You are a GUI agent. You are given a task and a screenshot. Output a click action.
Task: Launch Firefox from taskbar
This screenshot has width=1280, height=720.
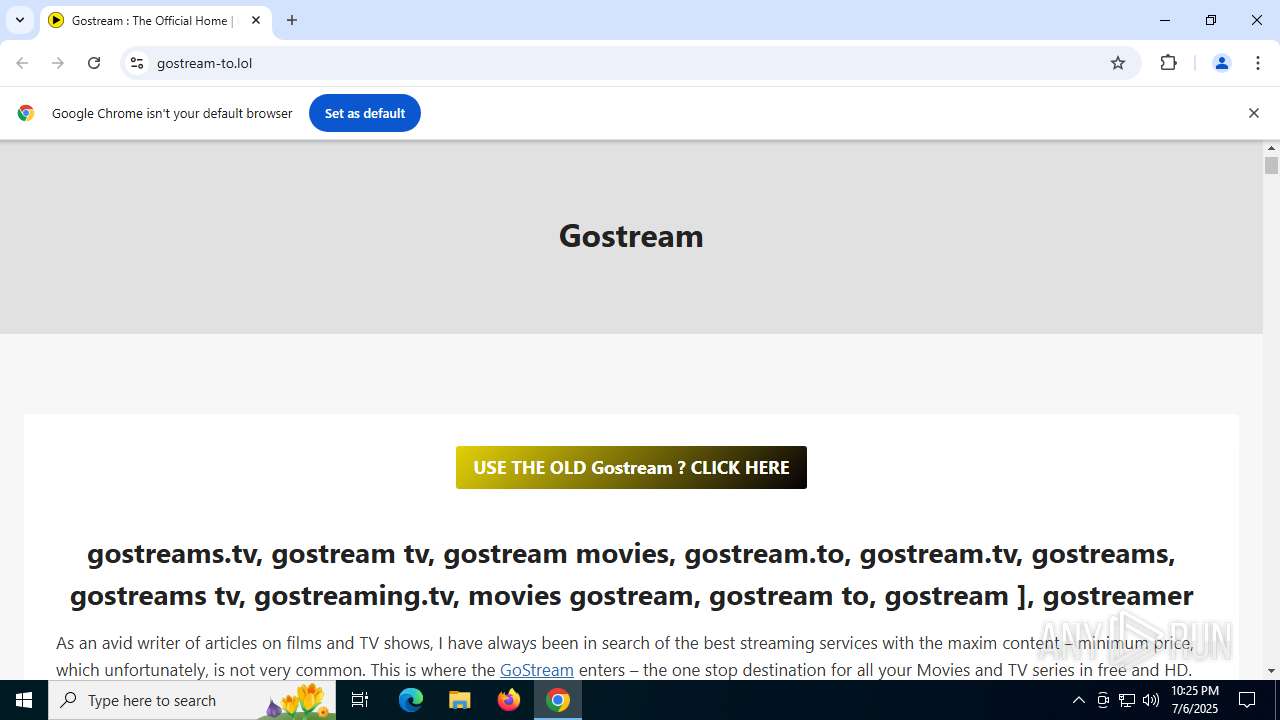[509, 700]
